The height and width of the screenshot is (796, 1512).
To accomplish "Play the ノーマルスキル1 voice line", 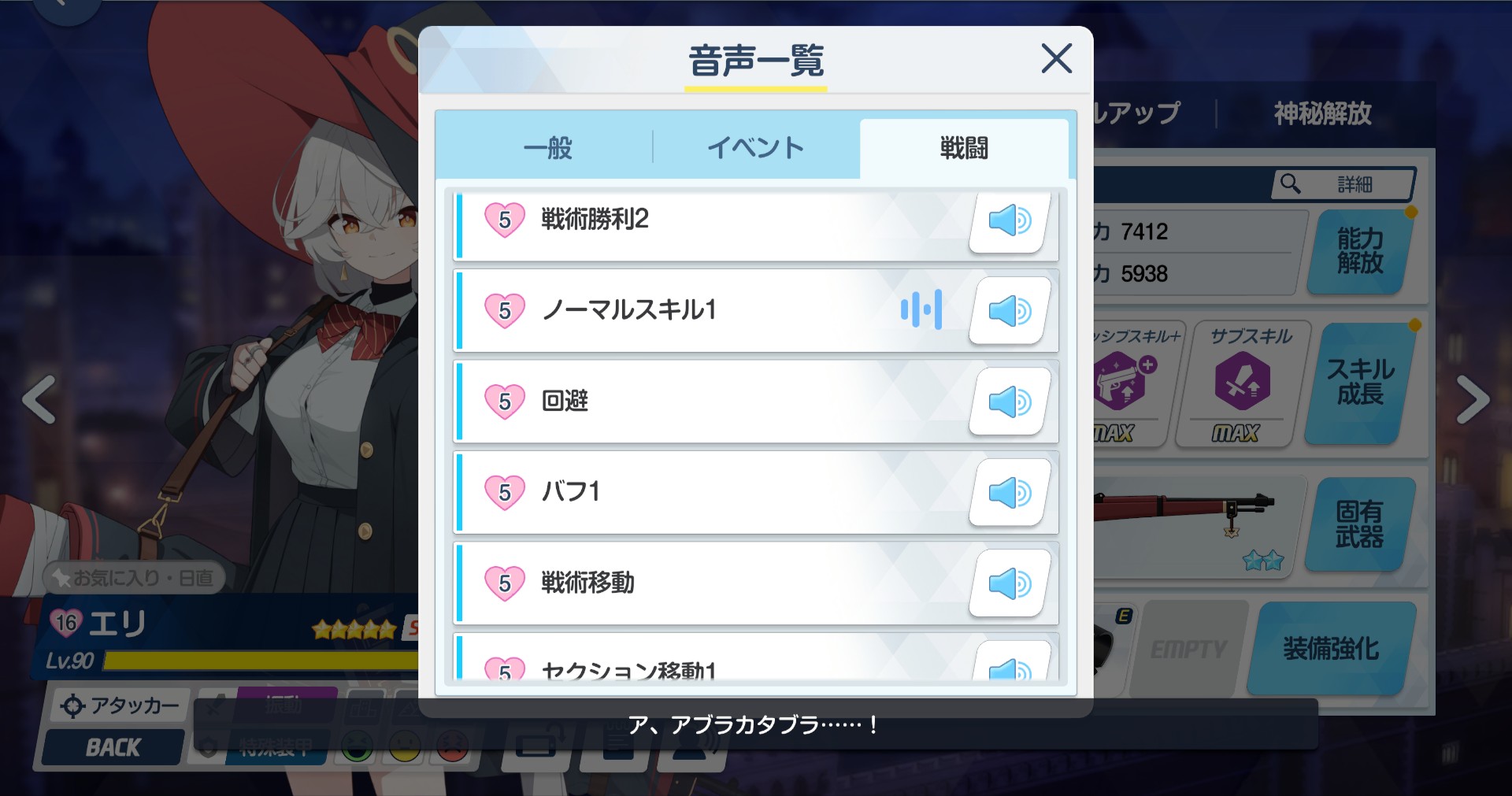I will 1010,311.
